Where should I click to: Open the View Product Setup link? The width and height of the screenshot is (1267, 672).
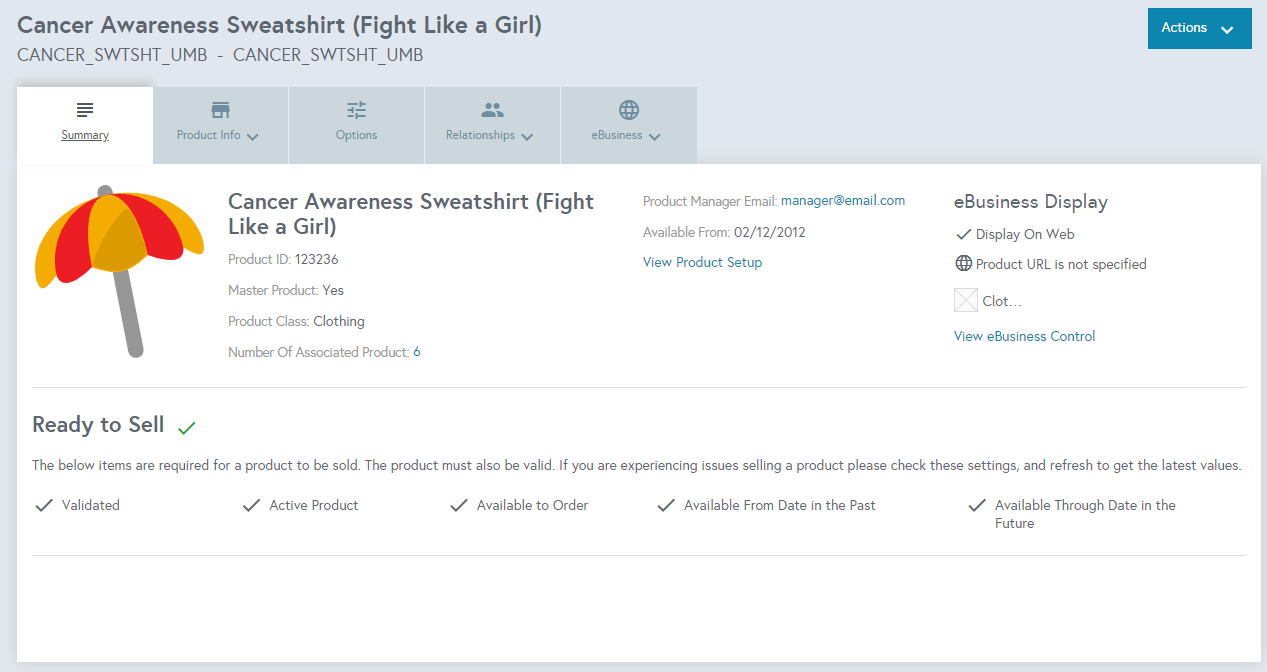pos(702,262)
